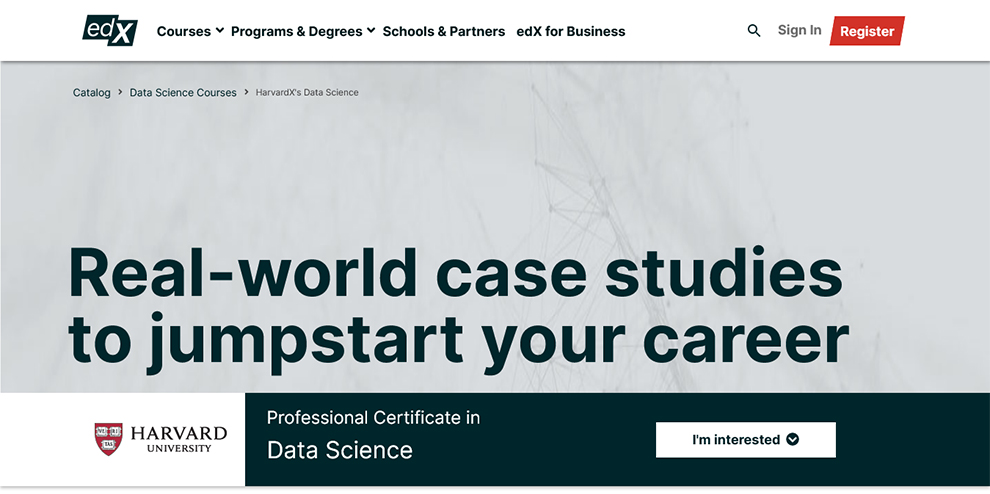Expand the Courses dropdown chevron
This screenshot has height=494, width=990.
tap(220, 30)
